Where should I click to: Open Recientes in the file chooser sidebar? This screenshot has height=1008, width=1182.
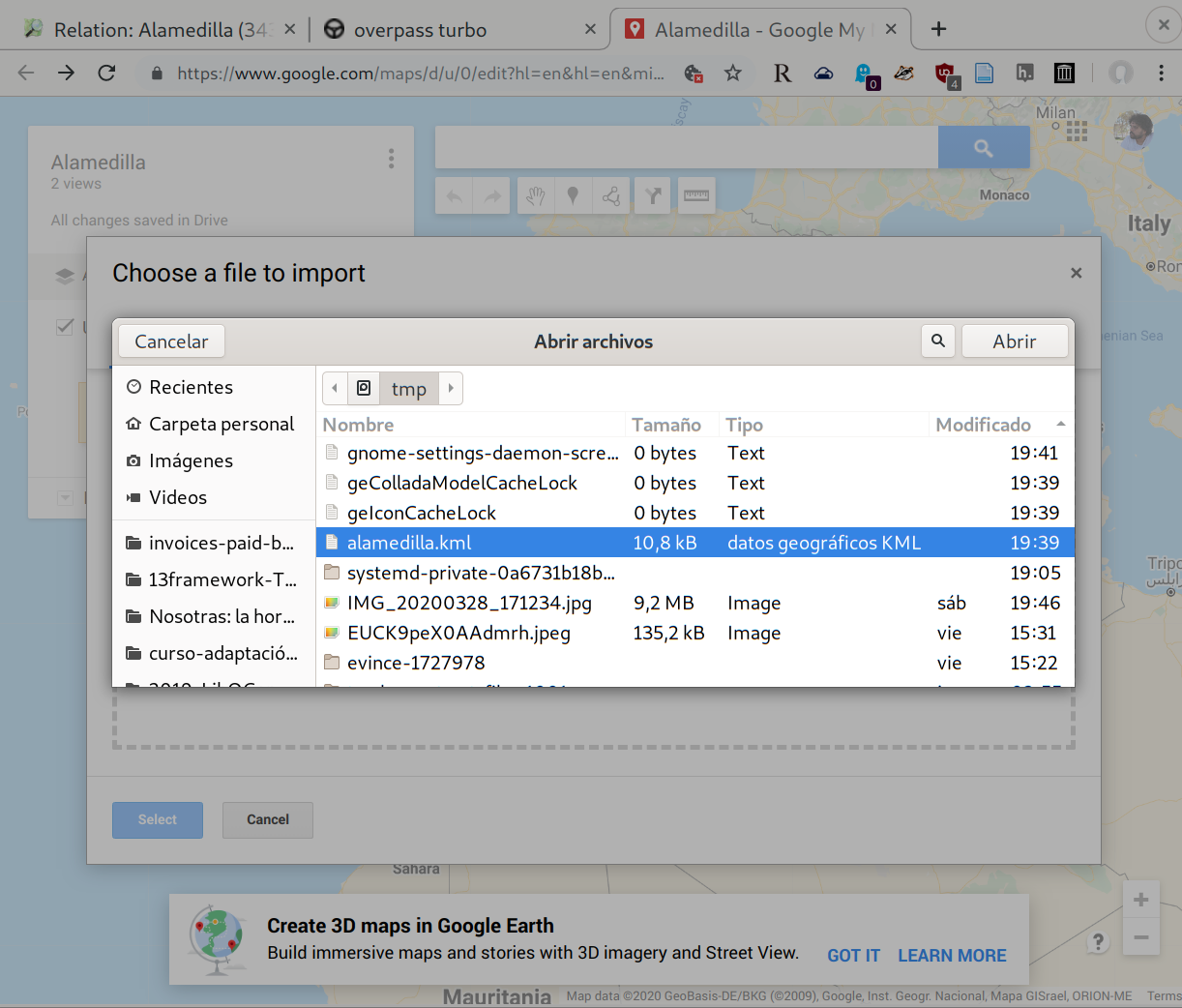[x=191, y=387]
